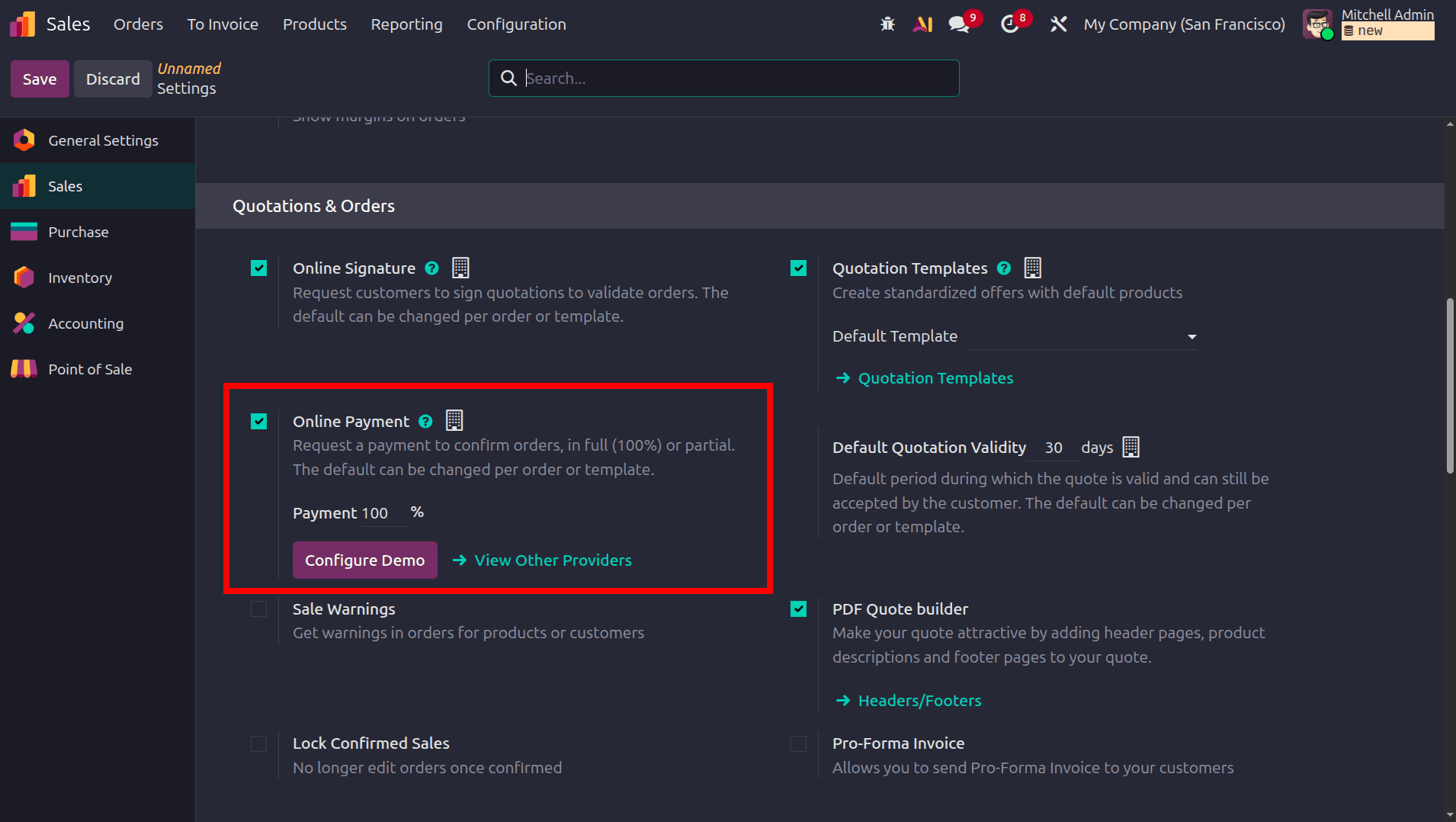Viewport: 1456px width, 822px height.
Task: Open the debug bug icon in the top bar
Action: 887,24
